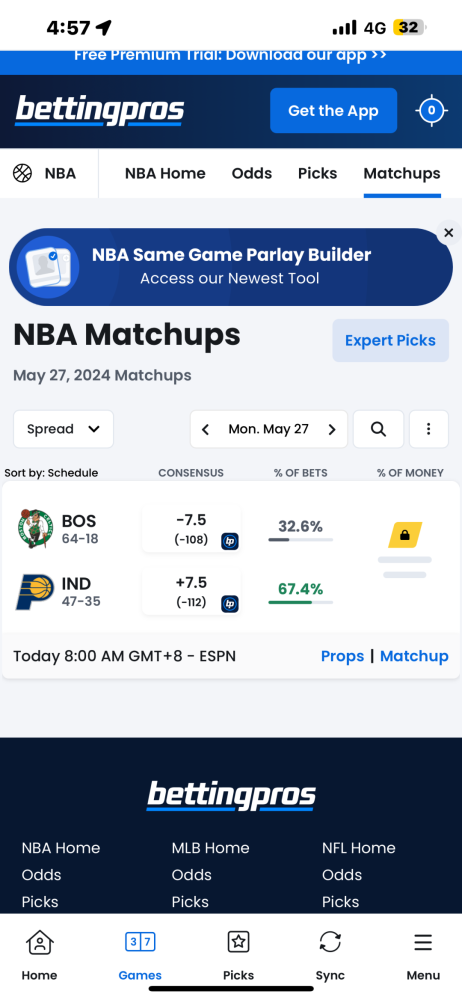462x1000 pixels.
Task: Open the three-dot more options menu
Action: [428, 429]
